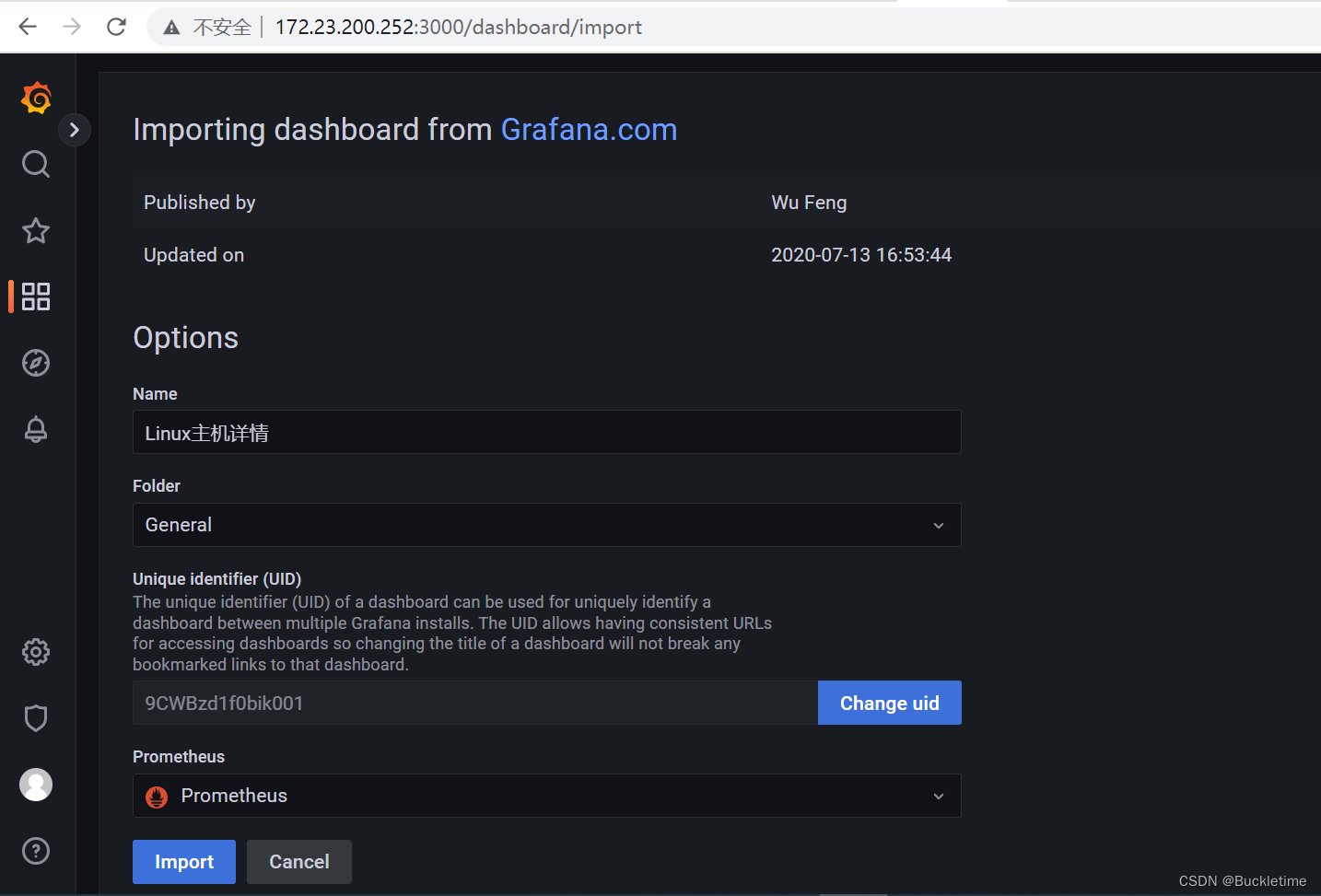Click the Import button
1321x896 pixels.
point(184,862)
